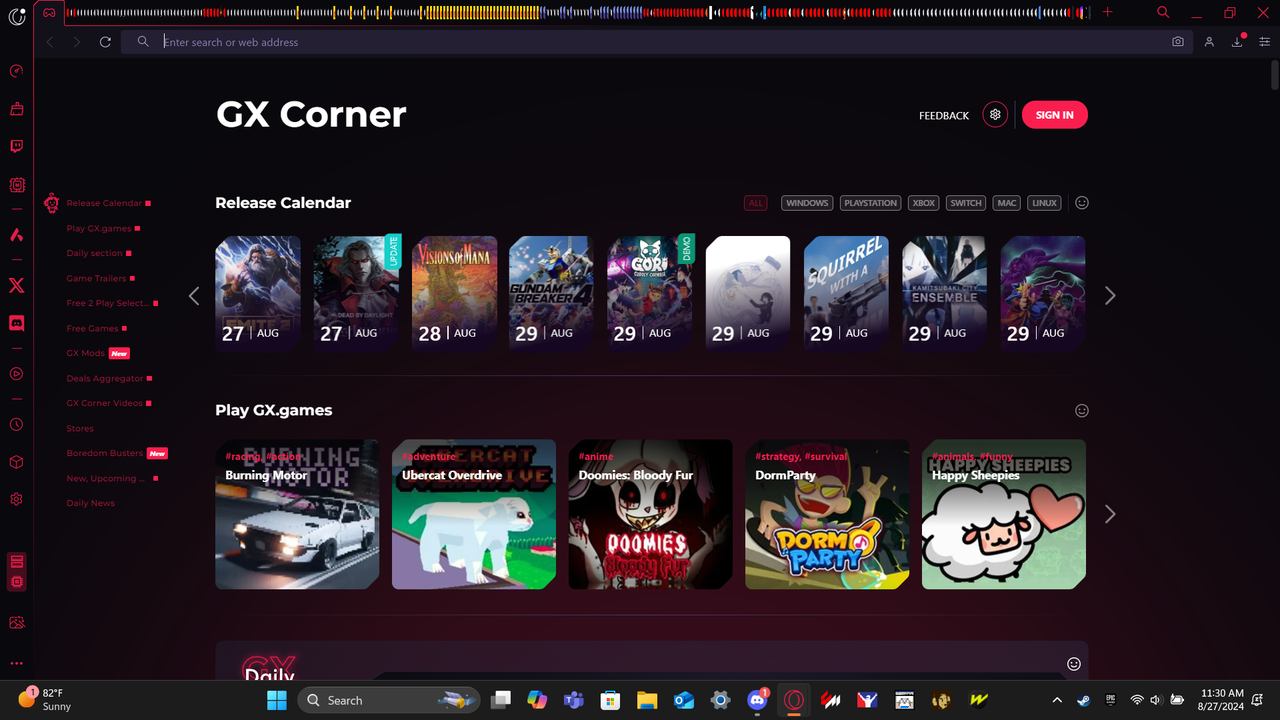Open Discord sidebar panel
Image resolution: width=1280 pixels, height=720 pixels.
tap(16, 323)
